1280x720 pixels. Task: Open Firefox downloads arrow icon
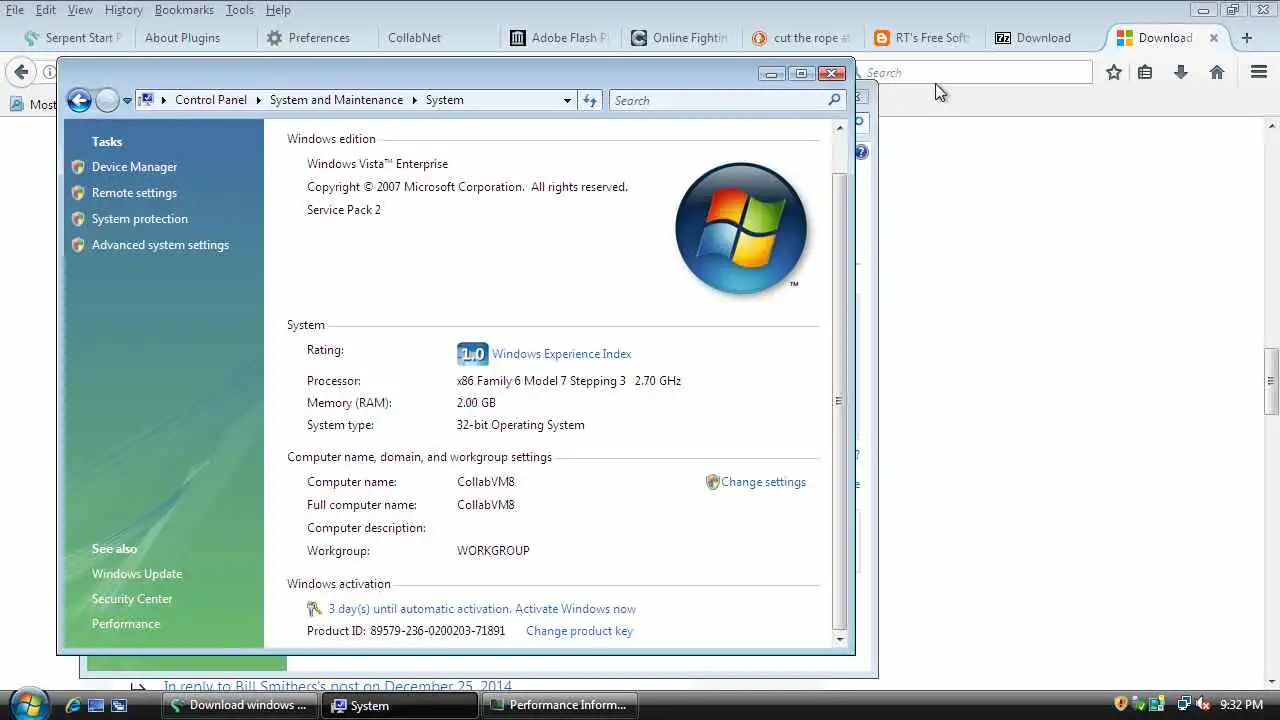[1181, 72]
